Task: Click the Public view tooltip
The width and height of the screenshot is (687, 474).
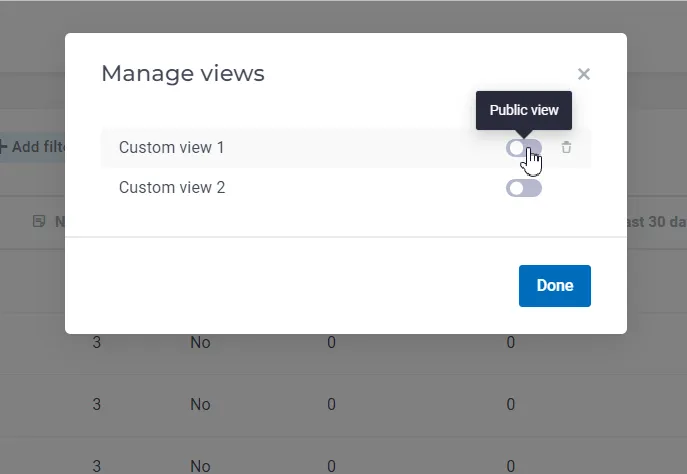Action: click(x=524, y=110)
